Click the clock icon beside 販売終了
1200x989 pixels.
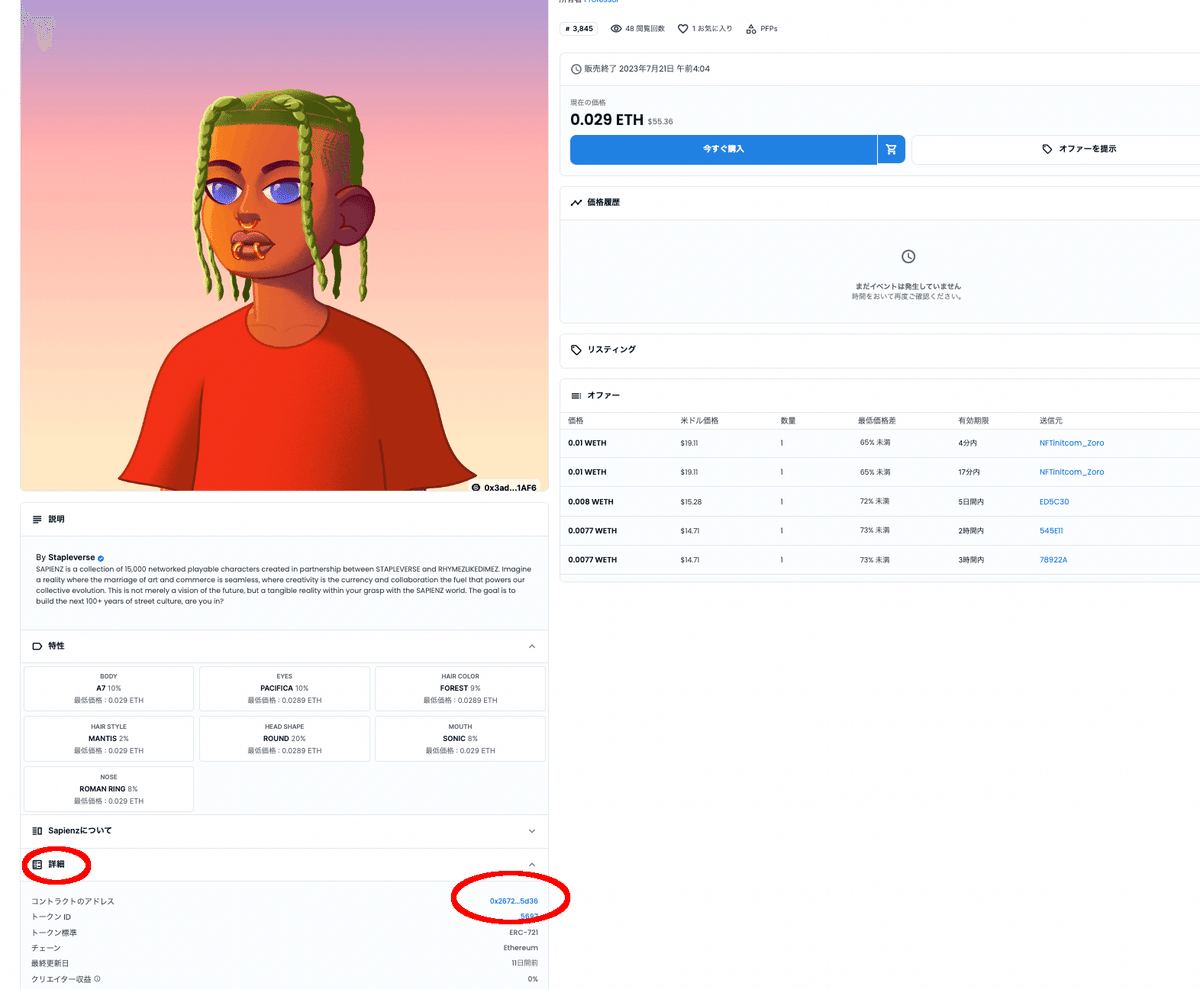pyautogui.click(x=576, y=69)
